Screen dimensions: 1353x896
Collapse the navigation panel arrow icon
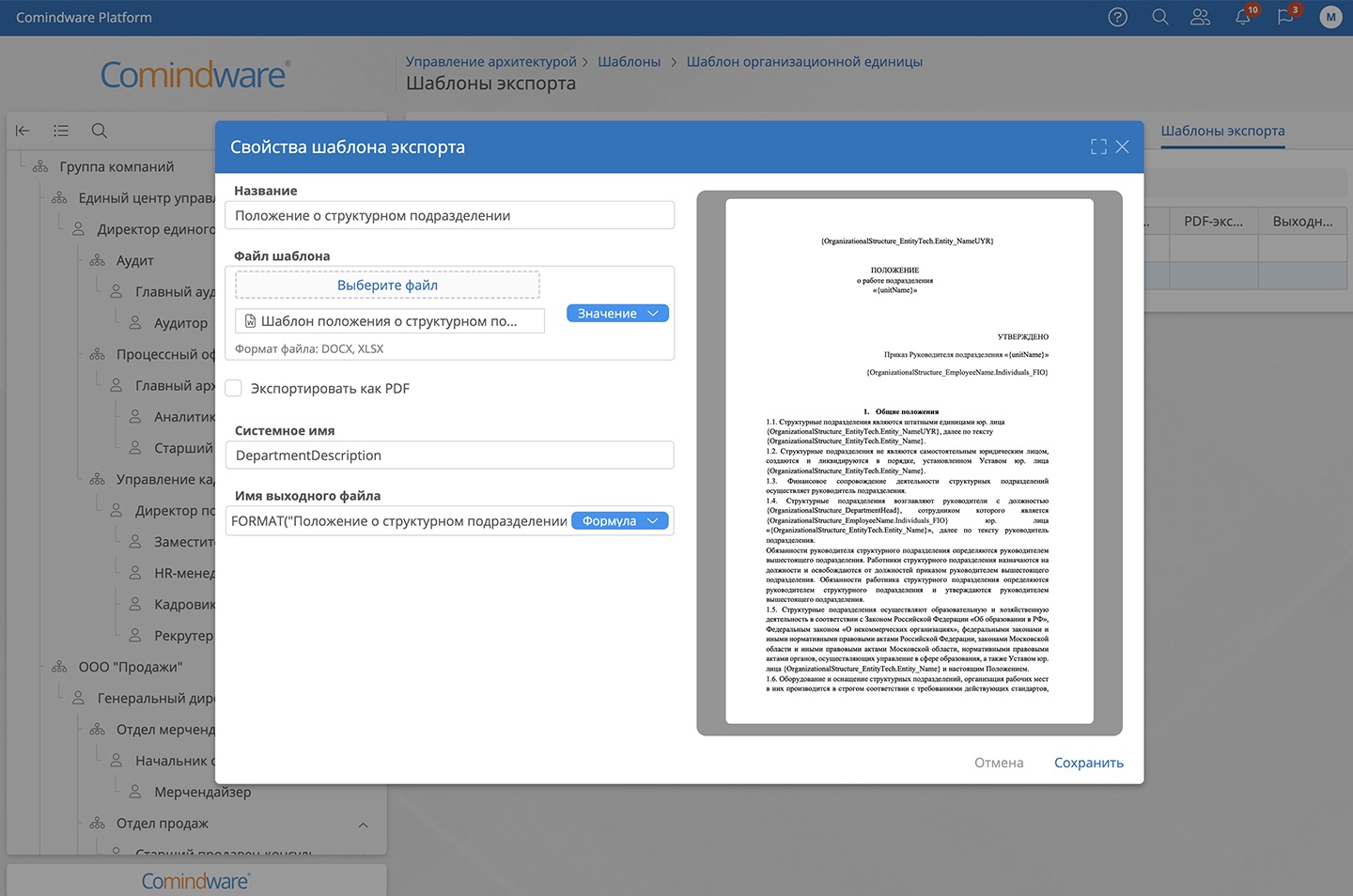click(x=23, y=131)
